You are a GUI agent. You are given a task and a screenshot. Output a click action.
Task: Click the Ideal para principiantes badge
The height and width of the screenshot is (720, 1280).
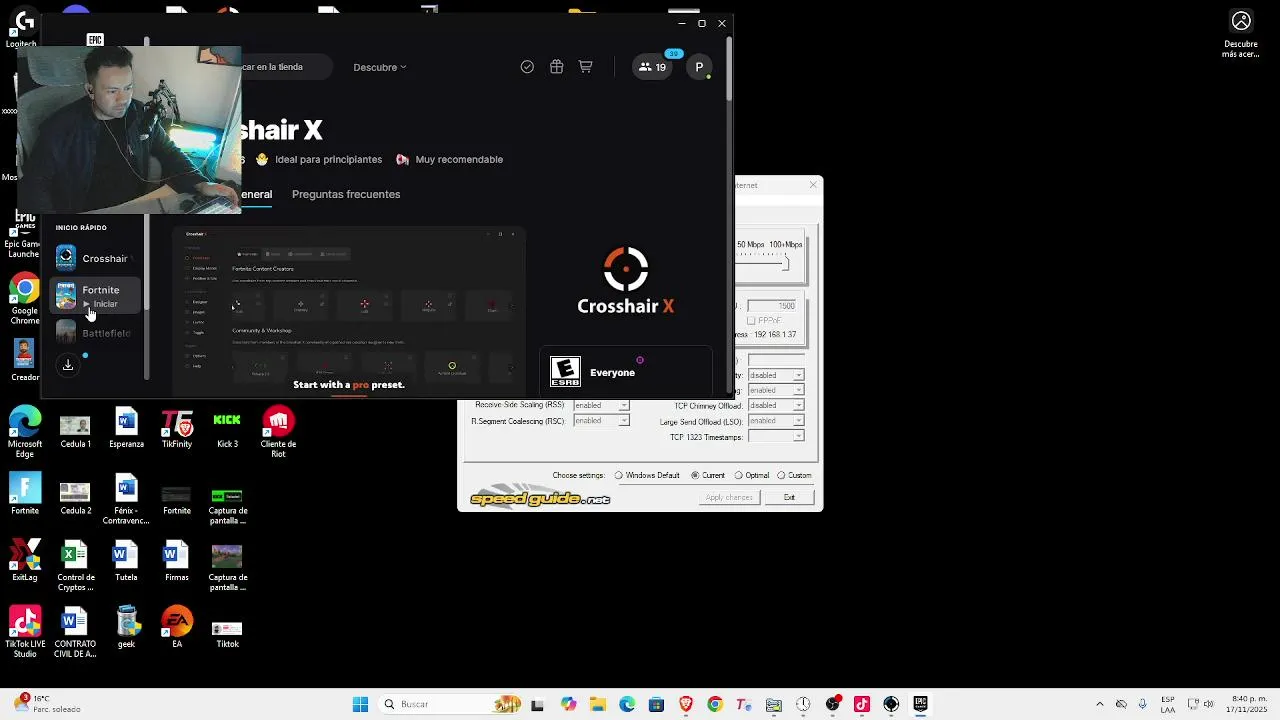[319, 159]
